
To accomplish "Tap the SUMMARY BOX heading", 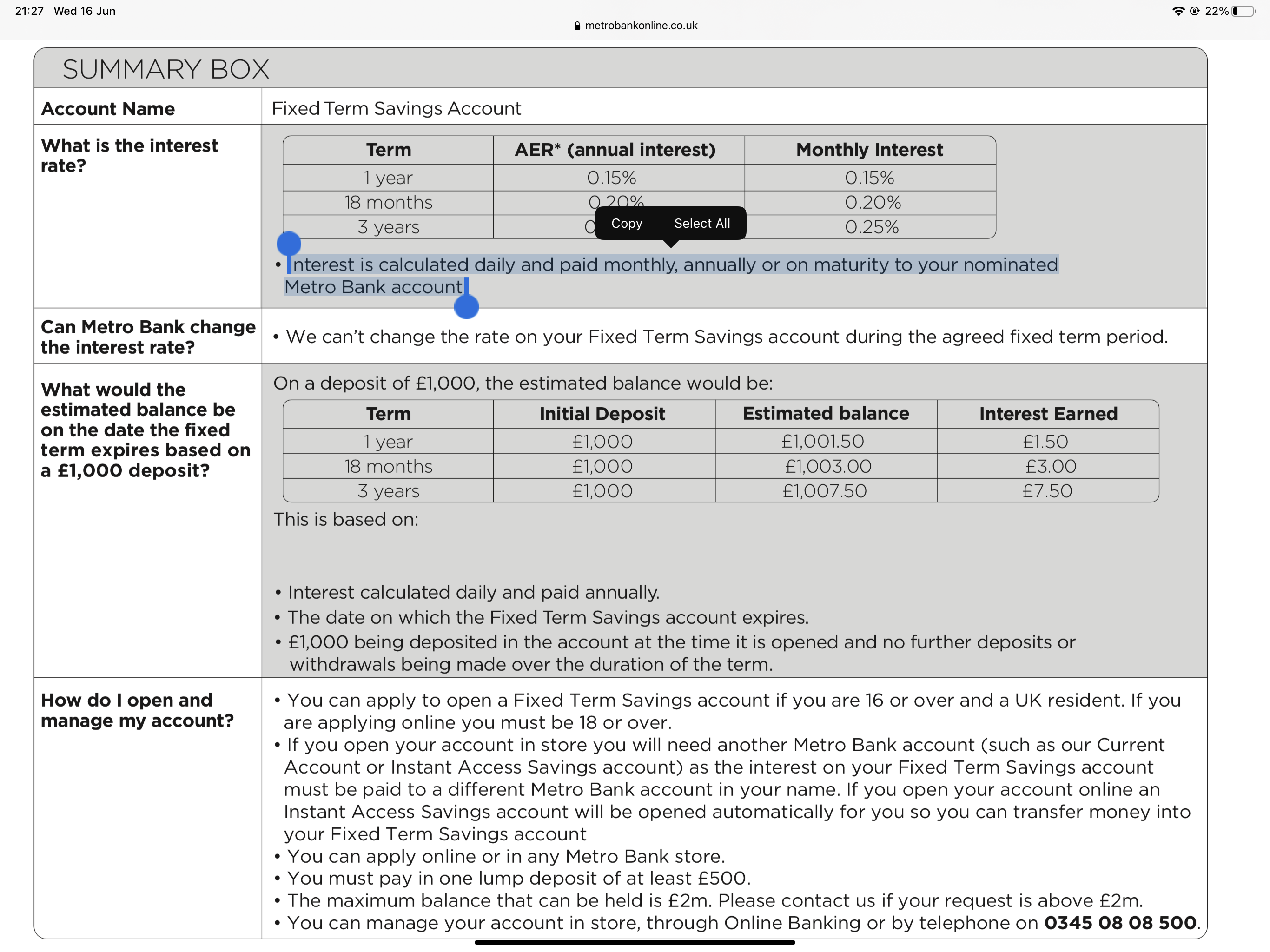I will (x=165, y=69).
